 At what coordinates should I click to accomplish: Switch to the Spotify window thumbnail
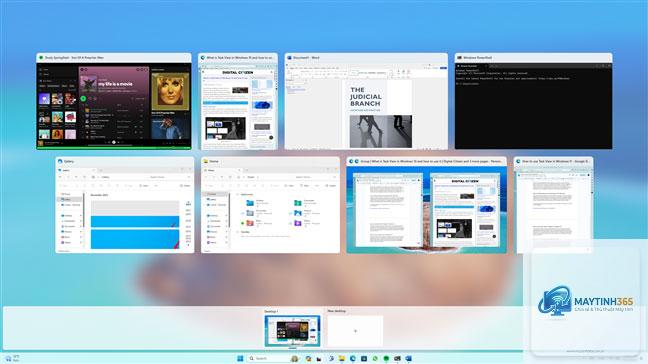tap(114, 101)
